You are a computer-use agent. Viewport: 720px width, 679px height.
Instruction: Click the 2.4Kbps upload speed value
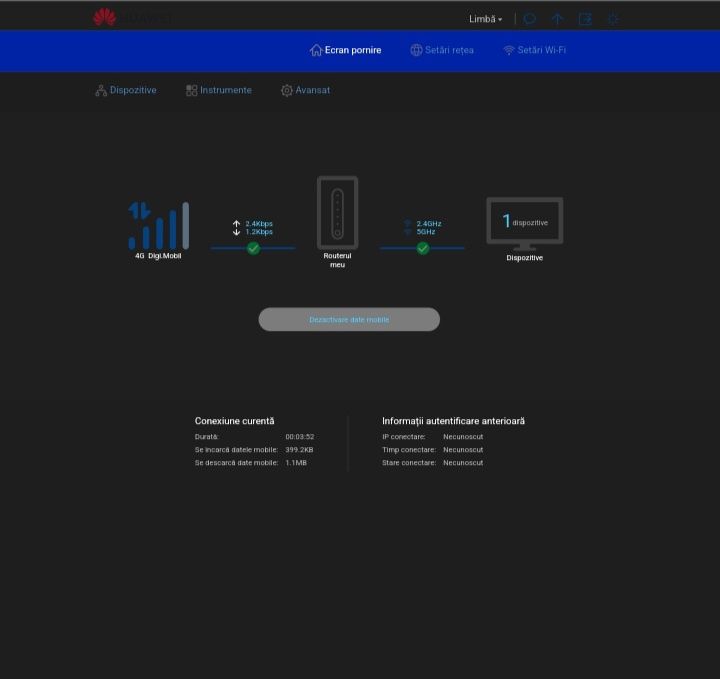tap(259, 224)
